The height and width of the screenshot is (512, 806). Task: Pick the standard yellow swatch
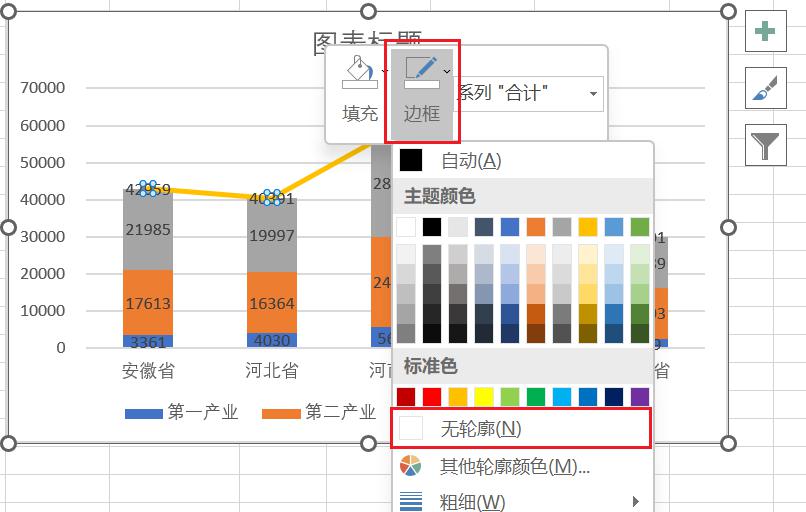point(484,397)
